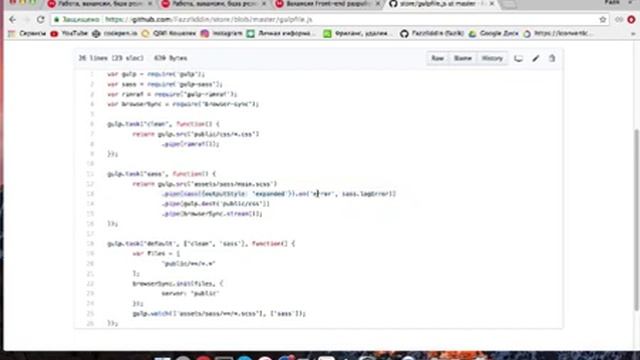Close the store/gulpfile.js tab
Viewport: 640px width, 360px height.
click(492, 4)
